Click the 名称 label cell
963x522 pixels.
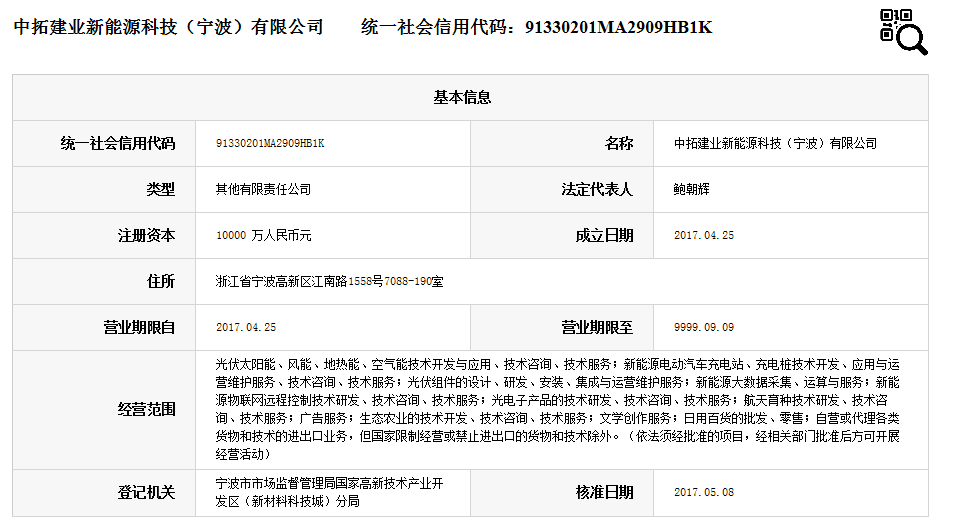(x=618, y=144)
